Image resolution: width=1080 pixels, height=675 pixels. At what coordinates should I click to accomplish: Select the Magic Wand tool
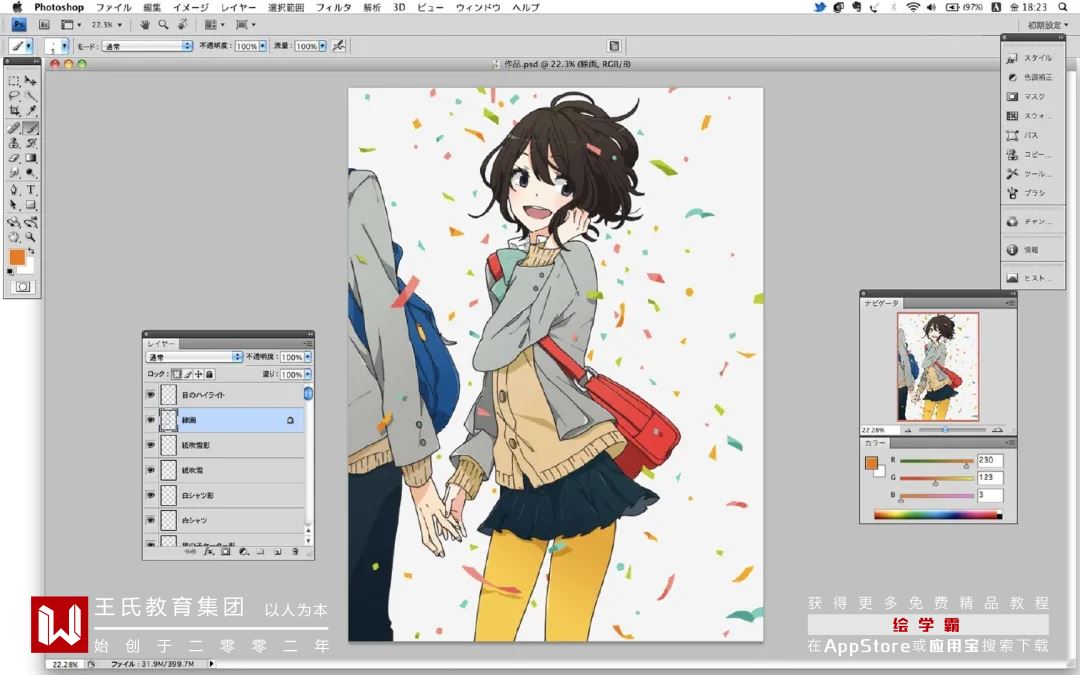click(x=30, y=96)
